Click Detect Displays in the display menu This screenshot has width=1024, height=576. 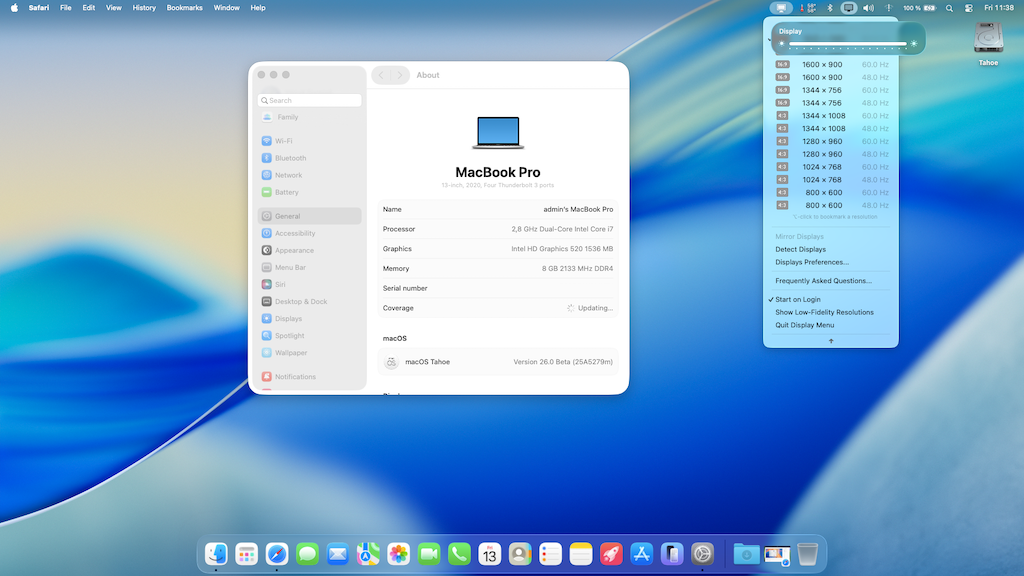click(x=800, y=249)
